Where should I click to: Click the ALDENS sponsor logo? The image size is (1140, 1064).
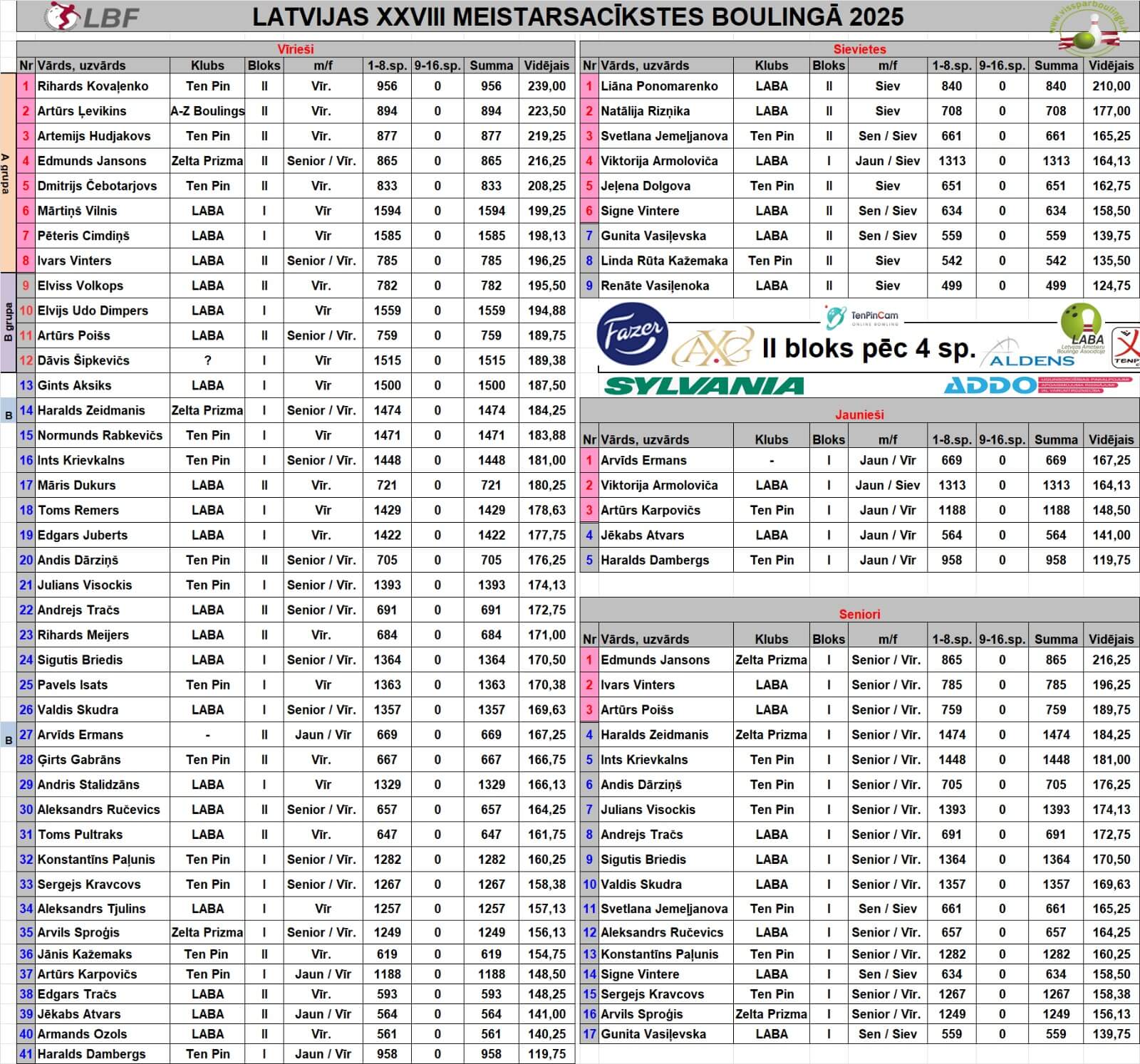(x=1027, y=353)
